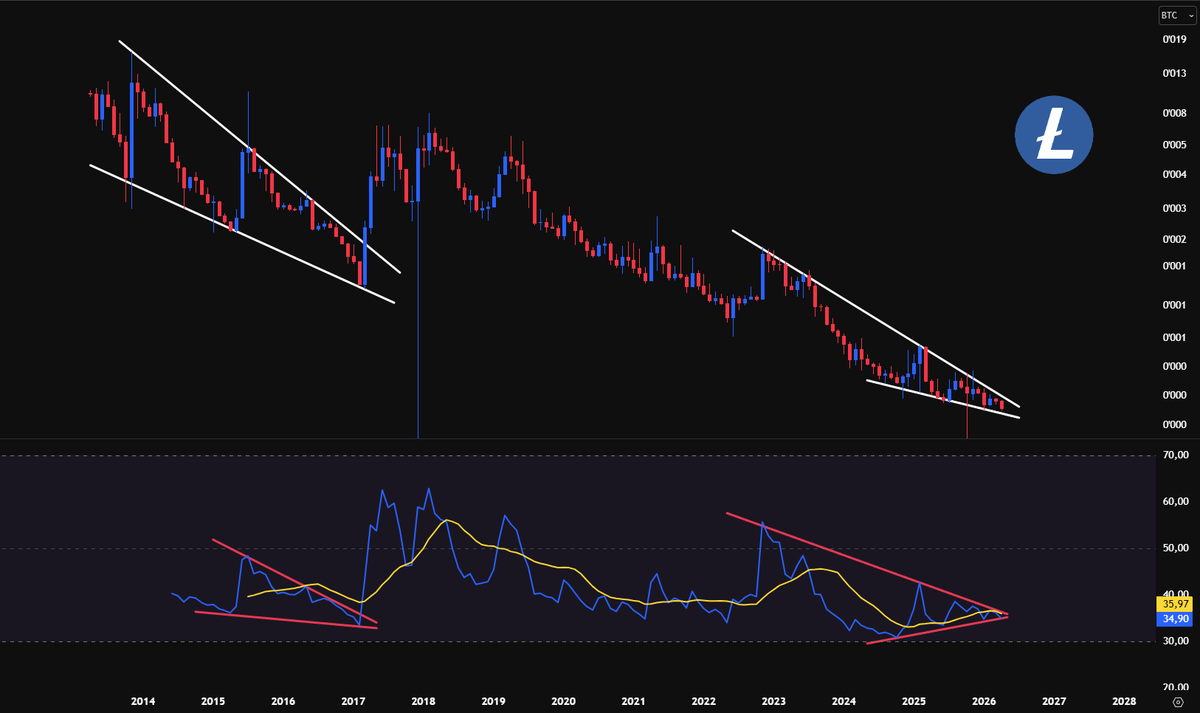Click the 0'008 price axis label
Screen dimensions: 1200x713
tap(1174, 113)
